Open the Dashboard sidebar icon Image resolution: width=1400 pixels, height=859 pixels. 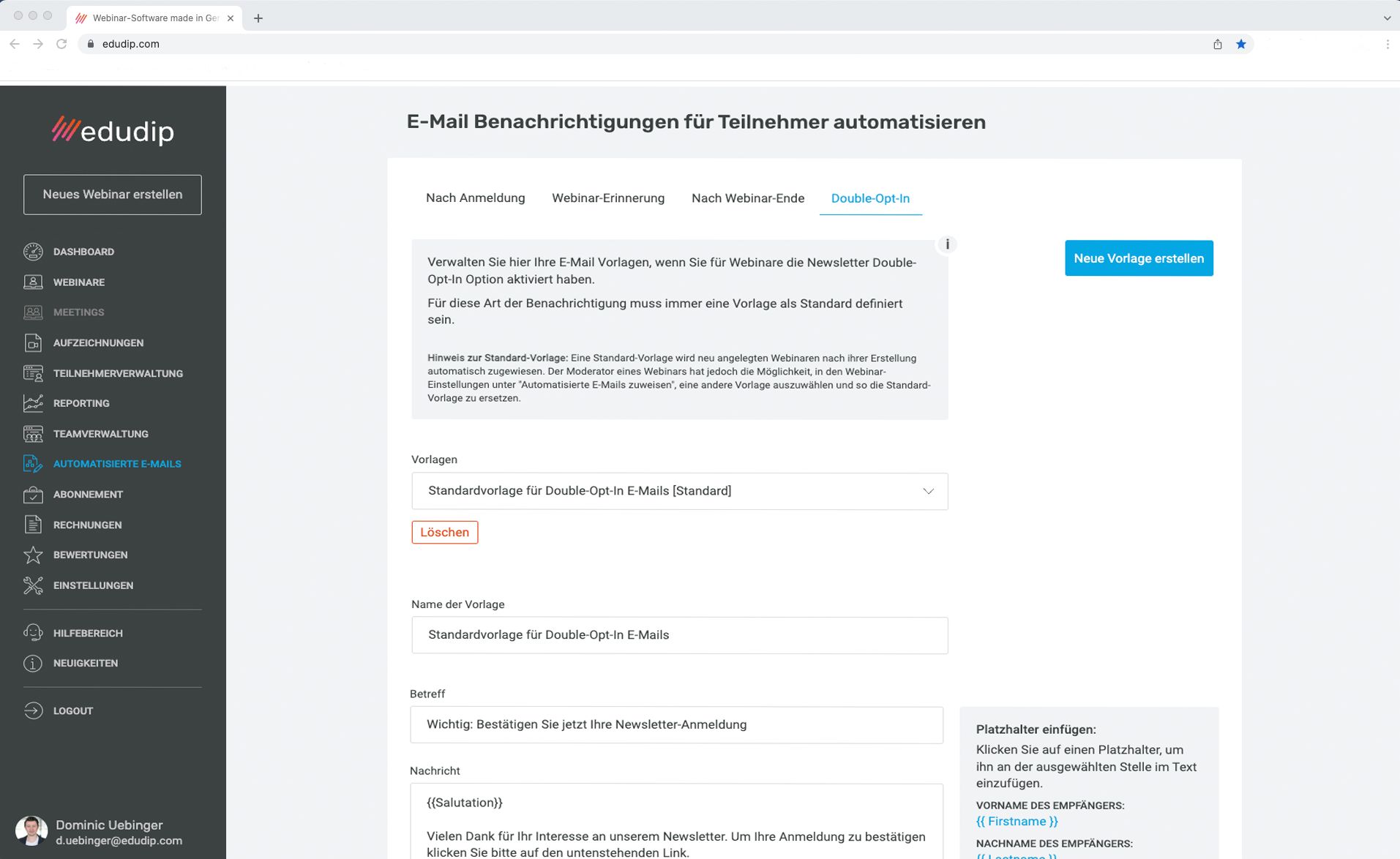point(33,252)
